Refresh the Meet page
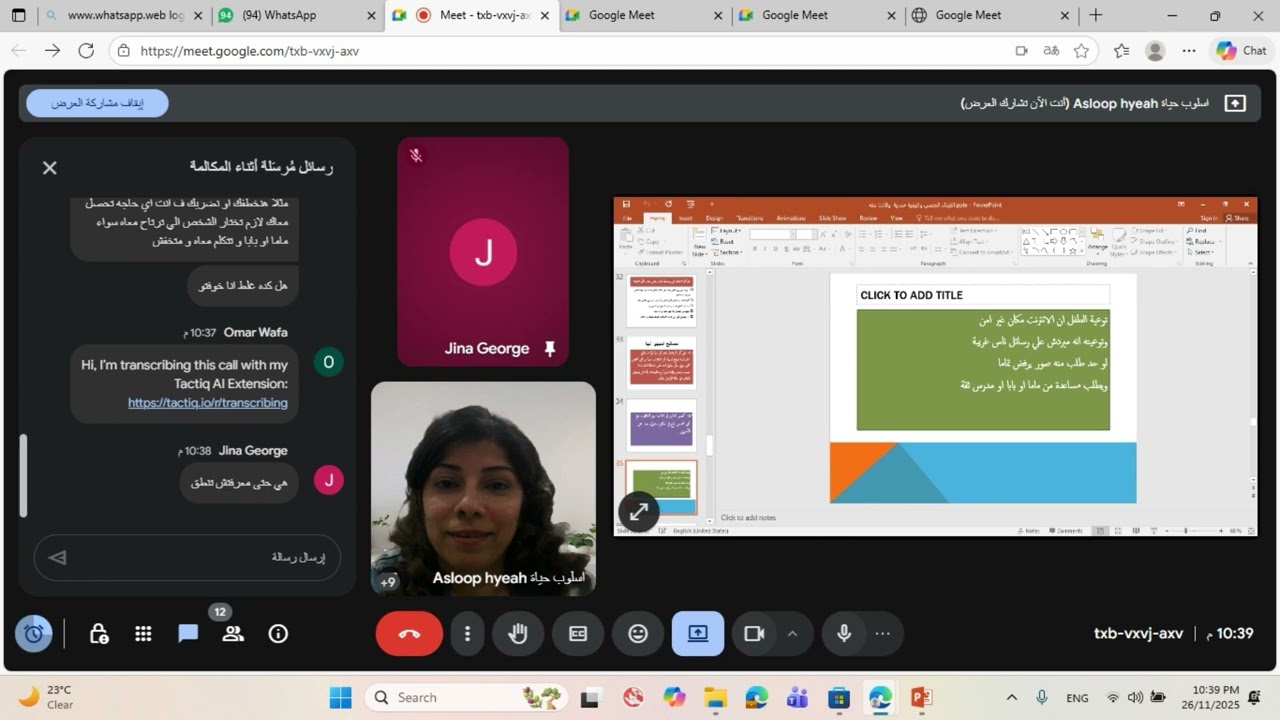Screen dimensions: 1280x720 pos(86,51)
